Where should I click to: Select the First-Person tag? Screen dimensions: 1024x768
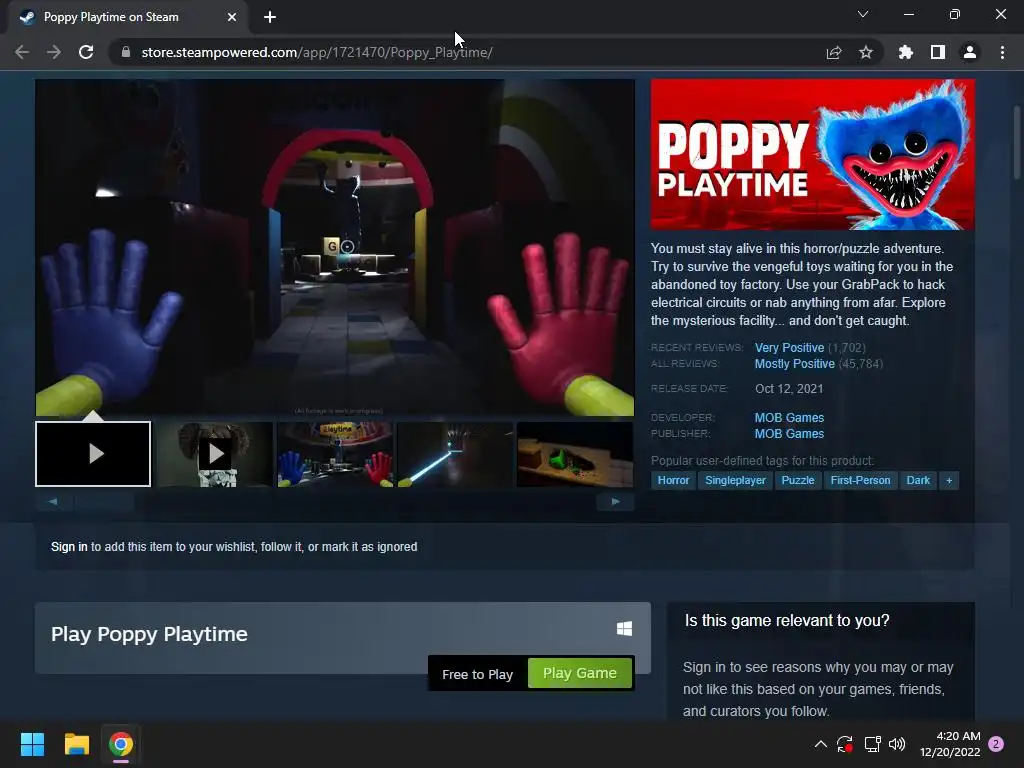tap(860, 480)
